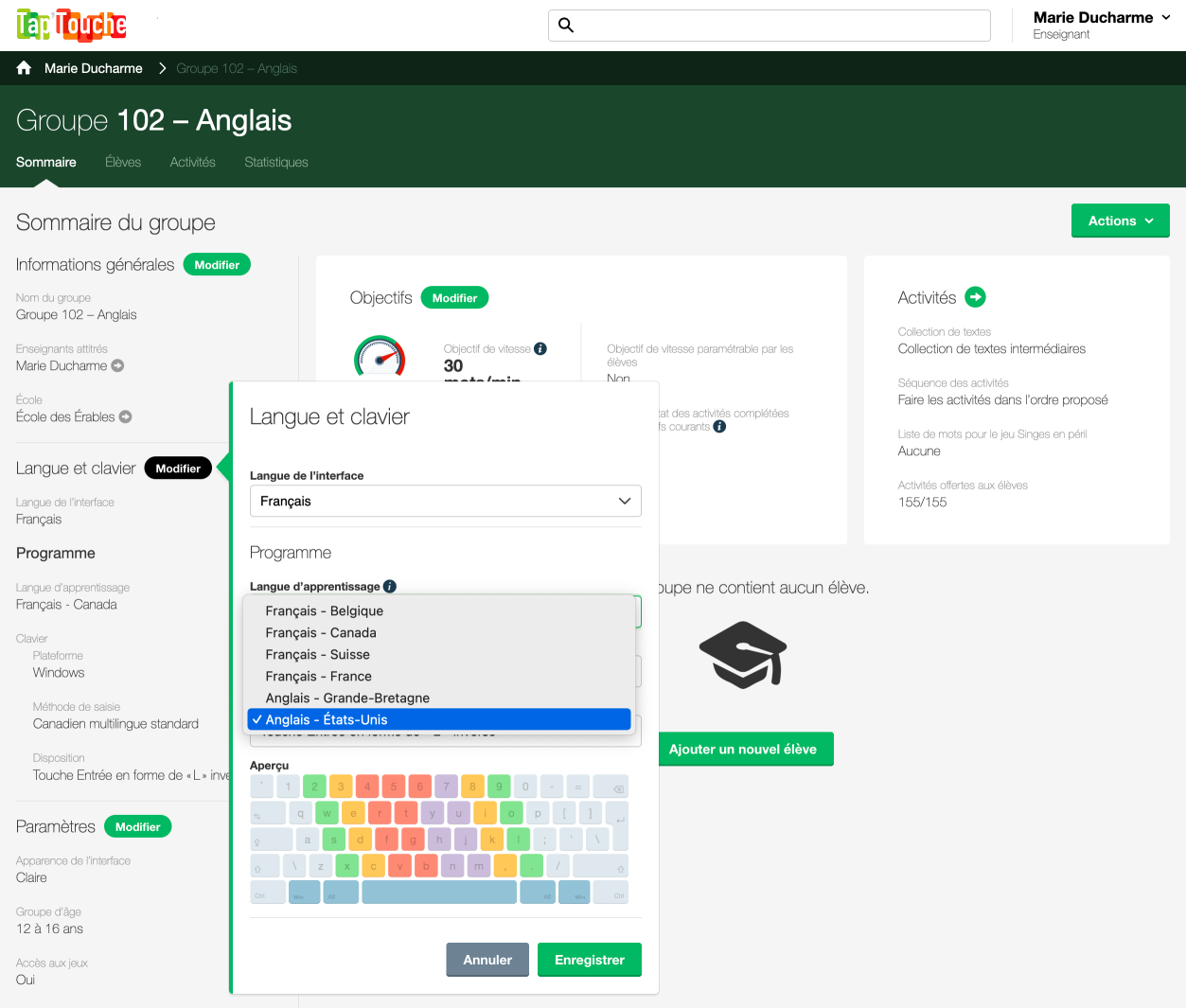Click the Enregistrer button
The width and height of the screenshot is (1186, 1008).
click(x=590, y=960)
